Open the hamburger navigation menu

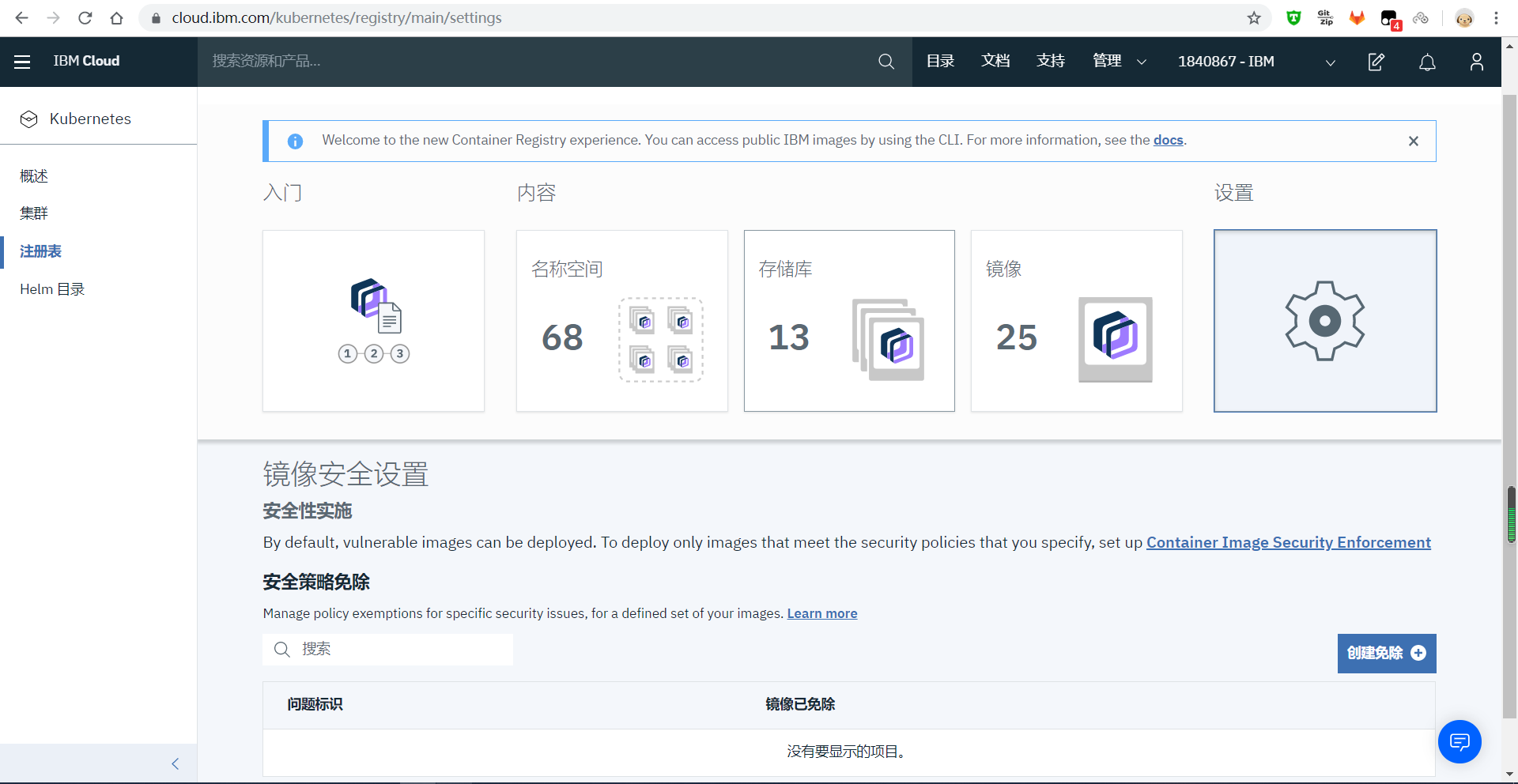pos(22,62)
